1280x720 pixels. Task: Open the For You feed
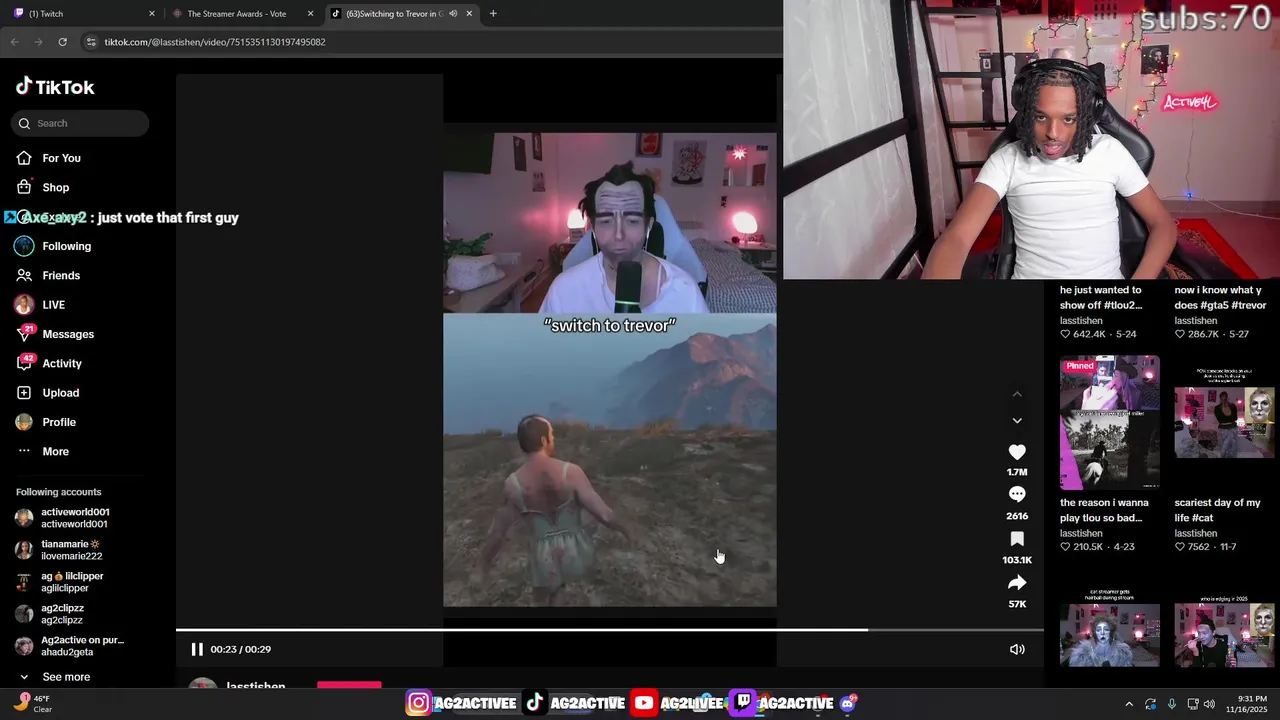tap(48, 158)
